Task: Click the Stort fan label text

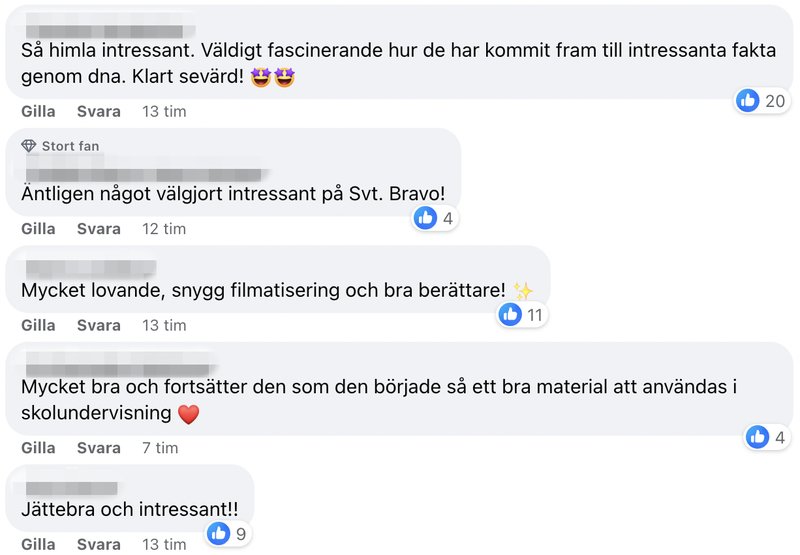Action: (70, 146)
